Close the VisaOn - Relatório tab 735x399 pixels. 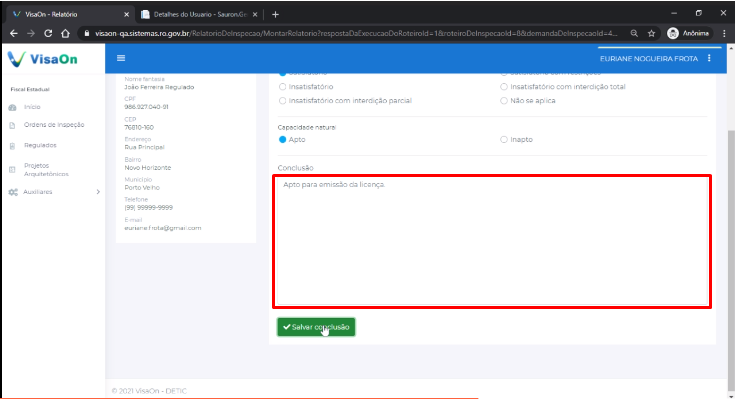[126, 15]
